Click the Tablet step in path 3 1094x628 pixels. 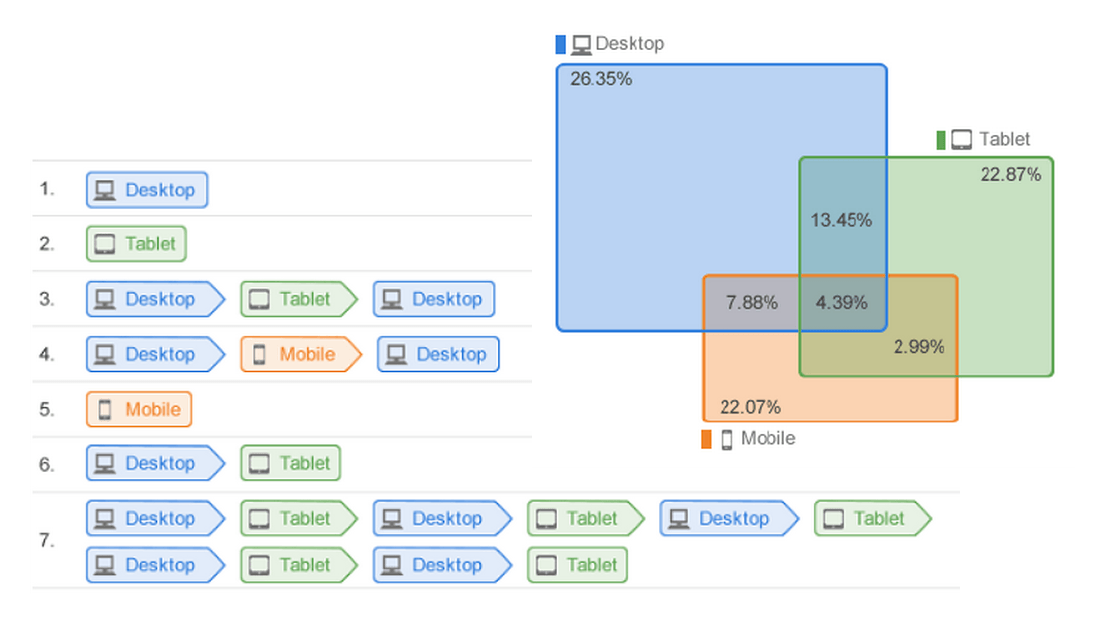click(298, 299)
